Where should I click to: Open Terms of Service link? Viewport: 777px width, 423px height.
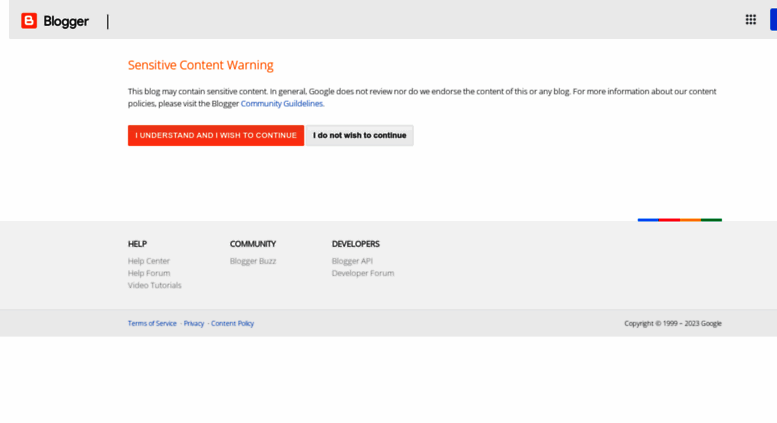pos(152,323)
